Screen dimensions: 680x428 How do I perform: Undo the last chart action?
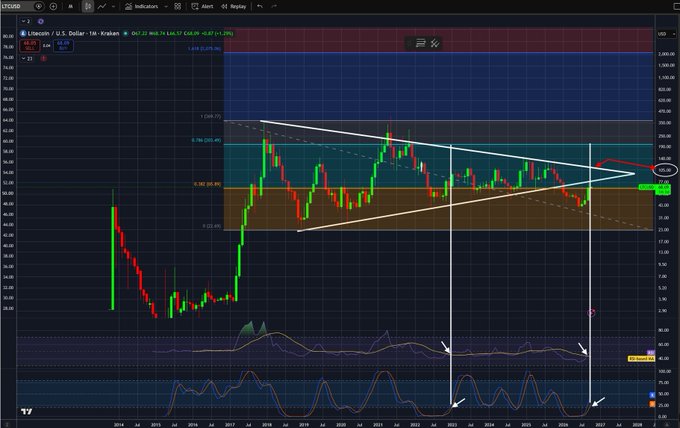tap(260, 7)
